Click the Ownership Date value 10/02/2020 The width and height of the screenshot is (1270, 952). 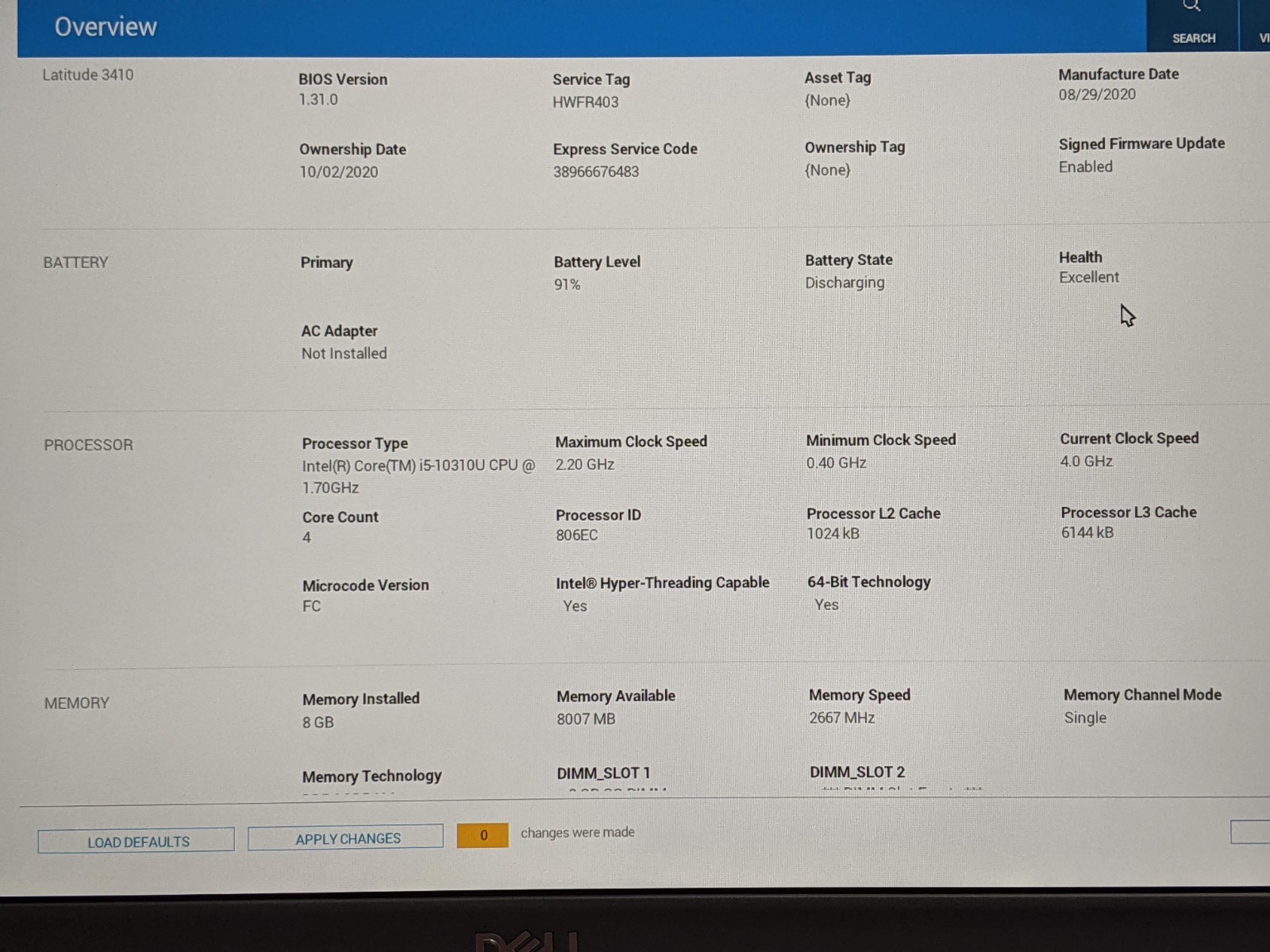(x=339, y=171)
